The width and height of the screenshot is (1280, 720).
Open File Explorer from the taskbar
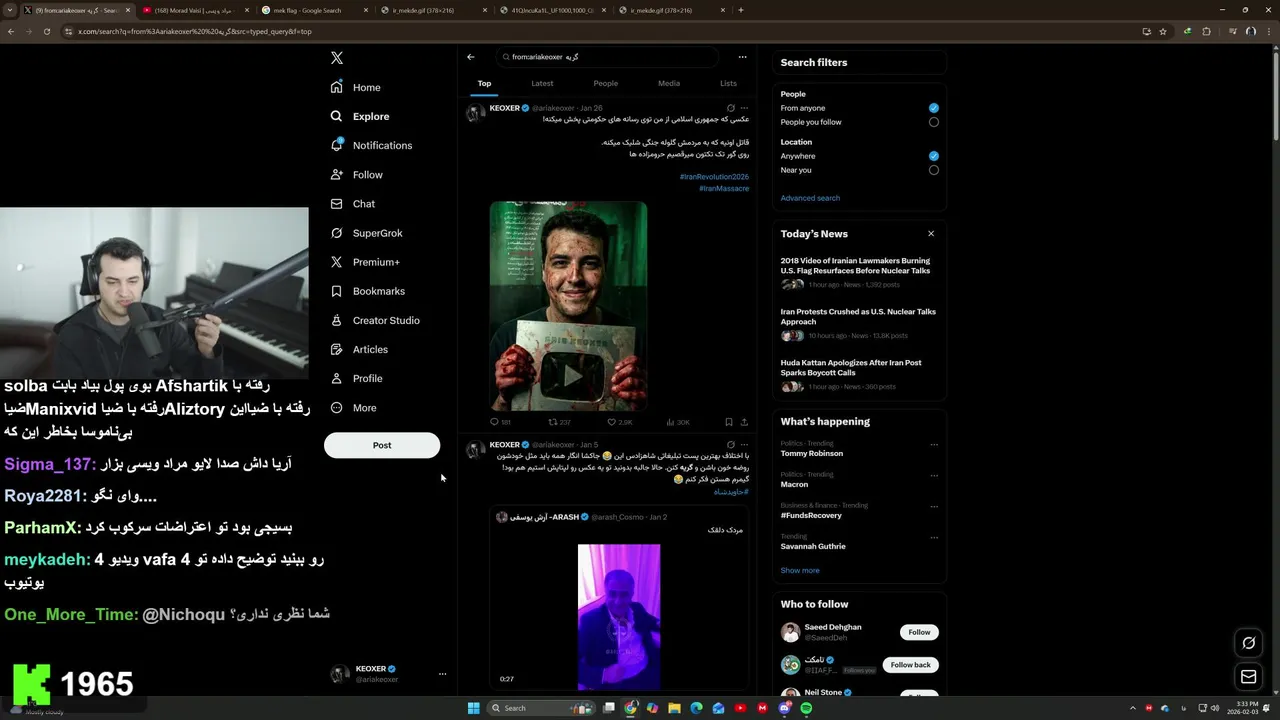tap(674, 708)
